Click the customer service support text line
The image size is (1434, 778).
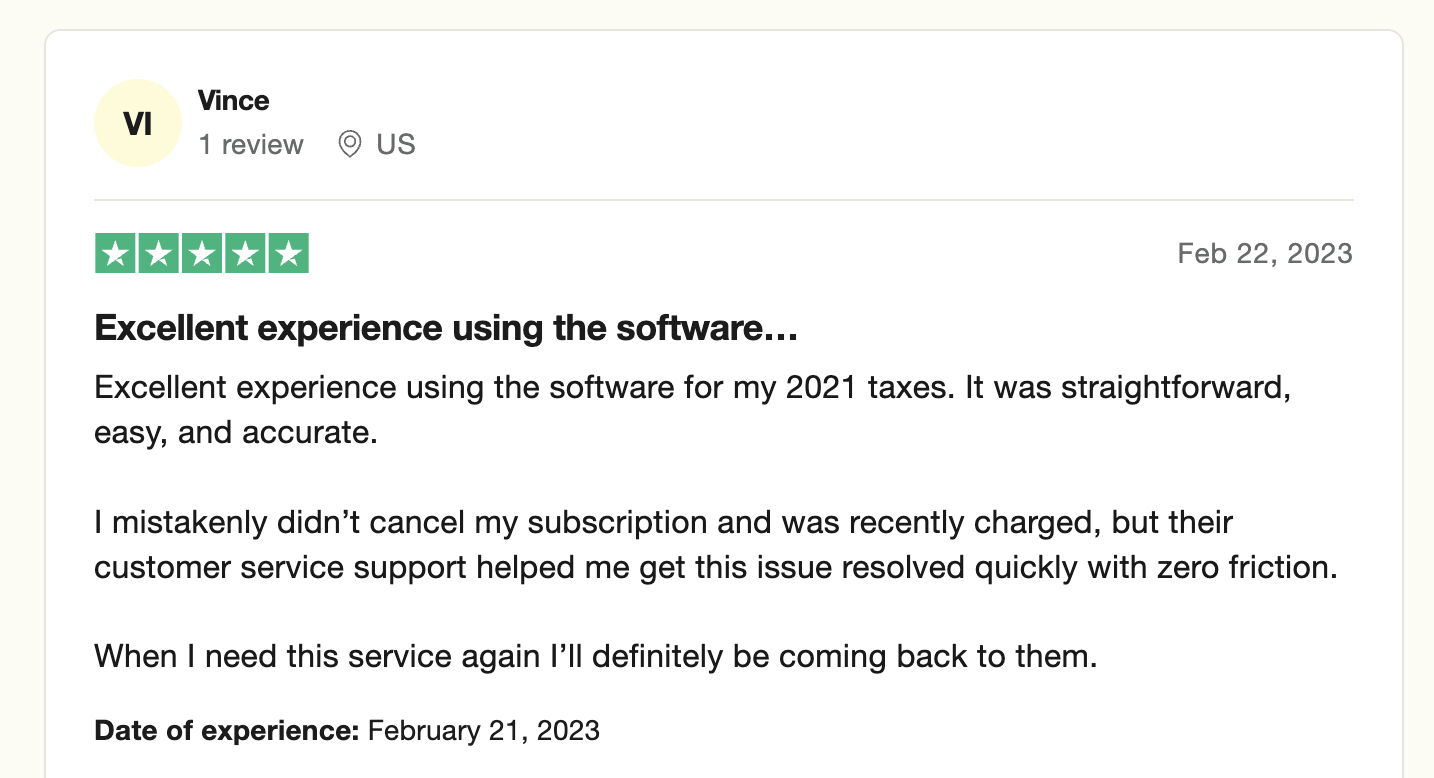click(715, 568)
